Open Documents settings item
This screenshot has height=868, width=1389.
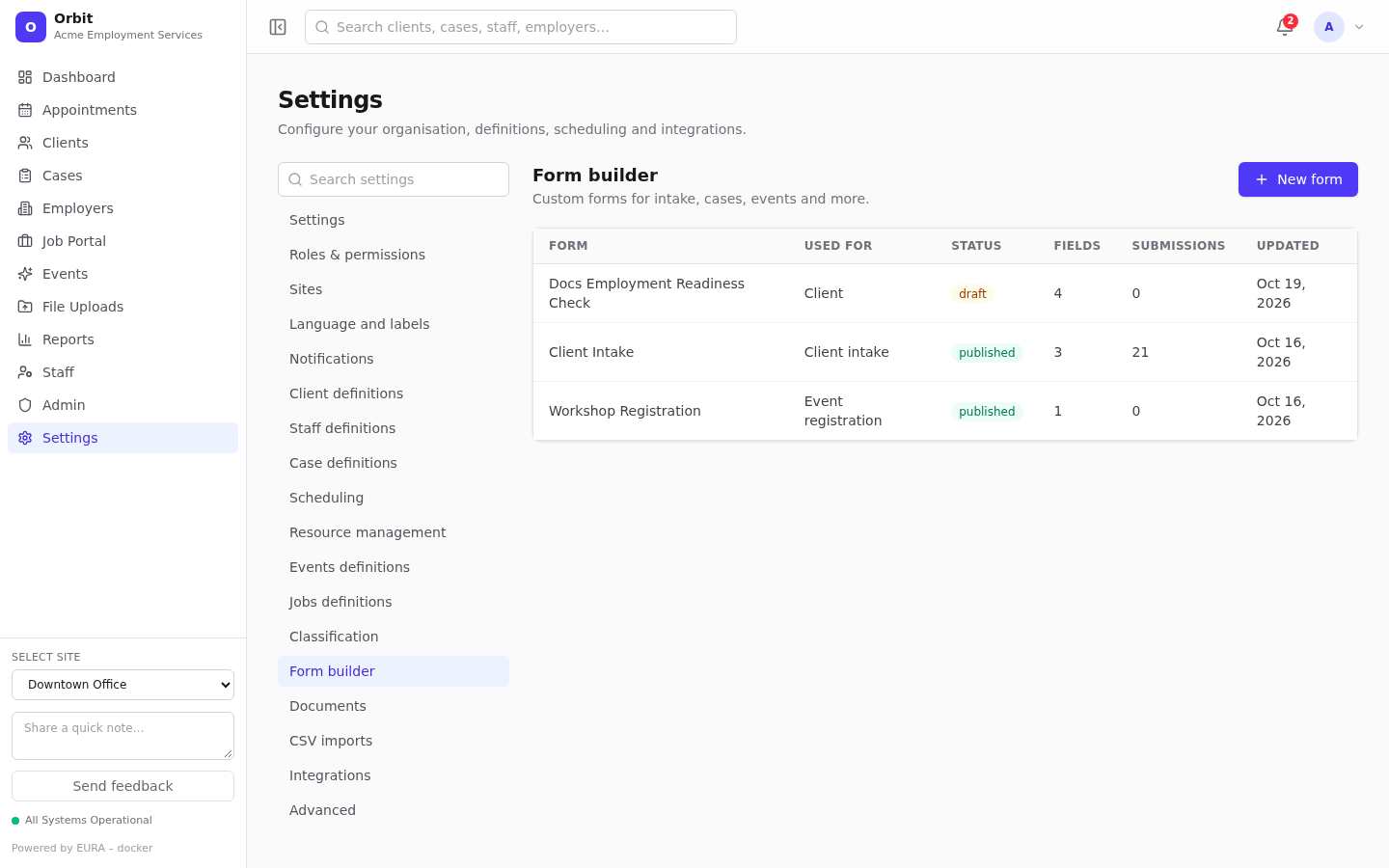tap(394, 706)
